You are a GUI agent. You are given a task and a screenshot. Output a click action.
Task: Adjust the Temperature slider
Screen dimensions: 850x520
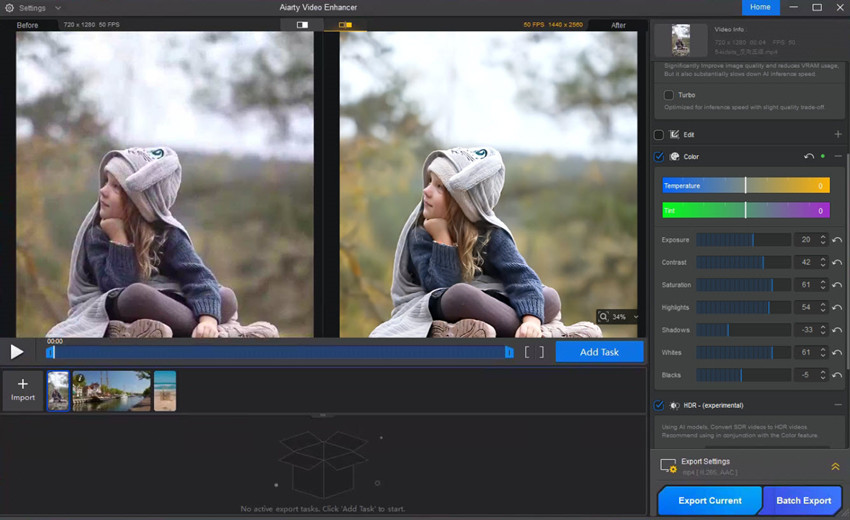point(746,185)
